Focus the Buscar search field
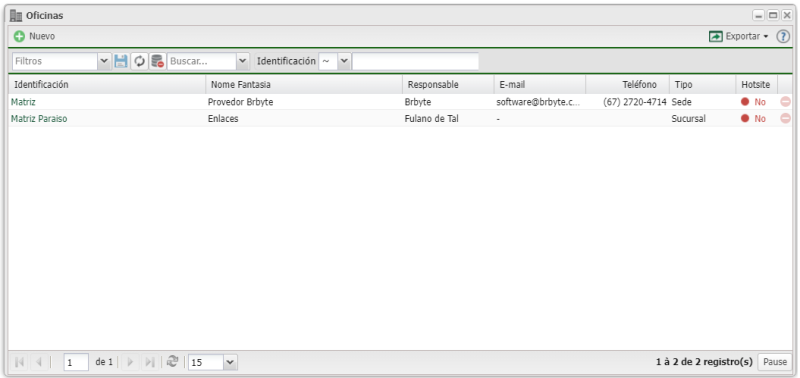This screenshot has height=378, width=800. 202,61
